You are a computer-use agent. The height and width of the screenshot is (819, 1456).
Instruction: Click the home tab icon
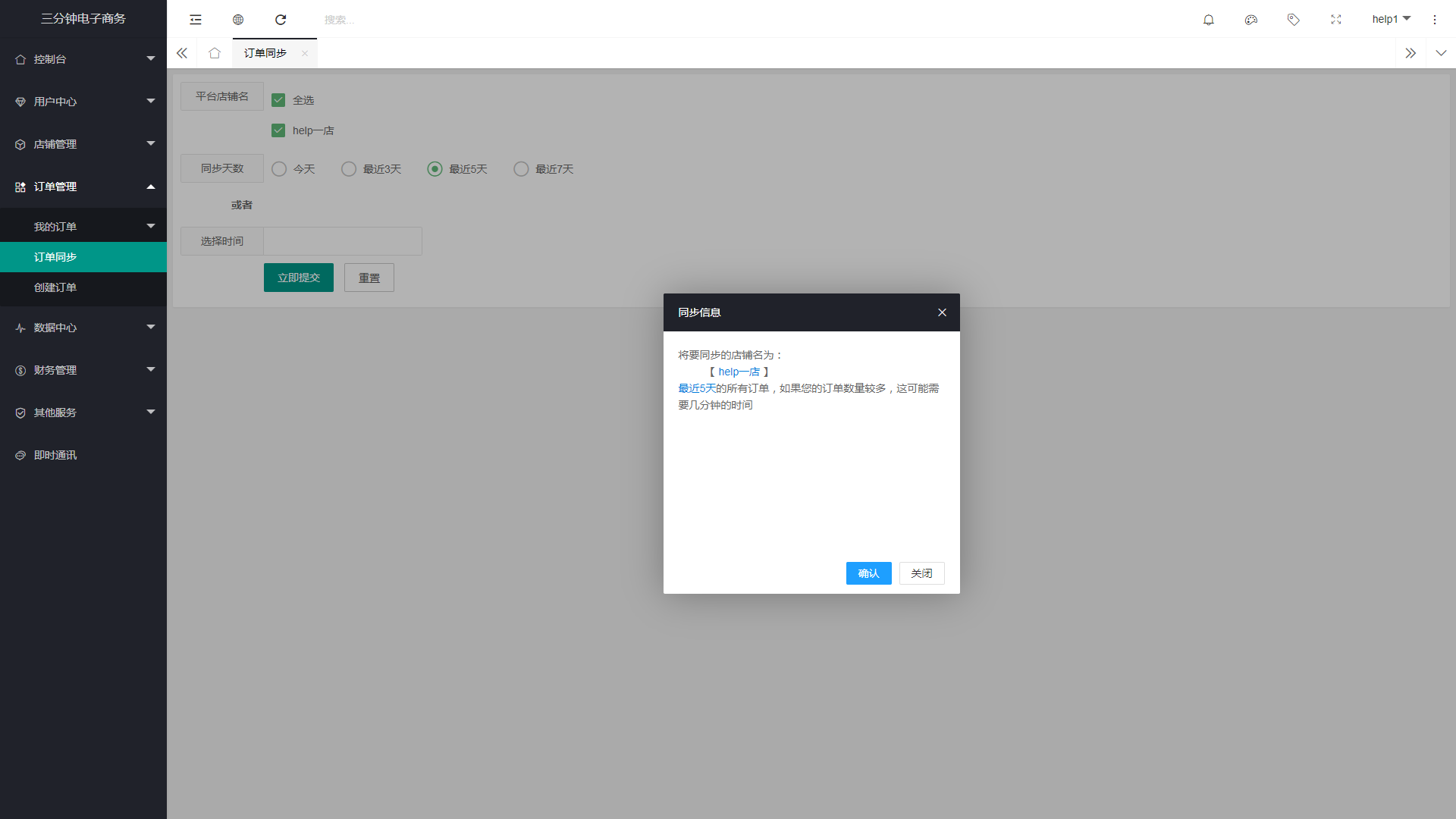tap(215, 53)
